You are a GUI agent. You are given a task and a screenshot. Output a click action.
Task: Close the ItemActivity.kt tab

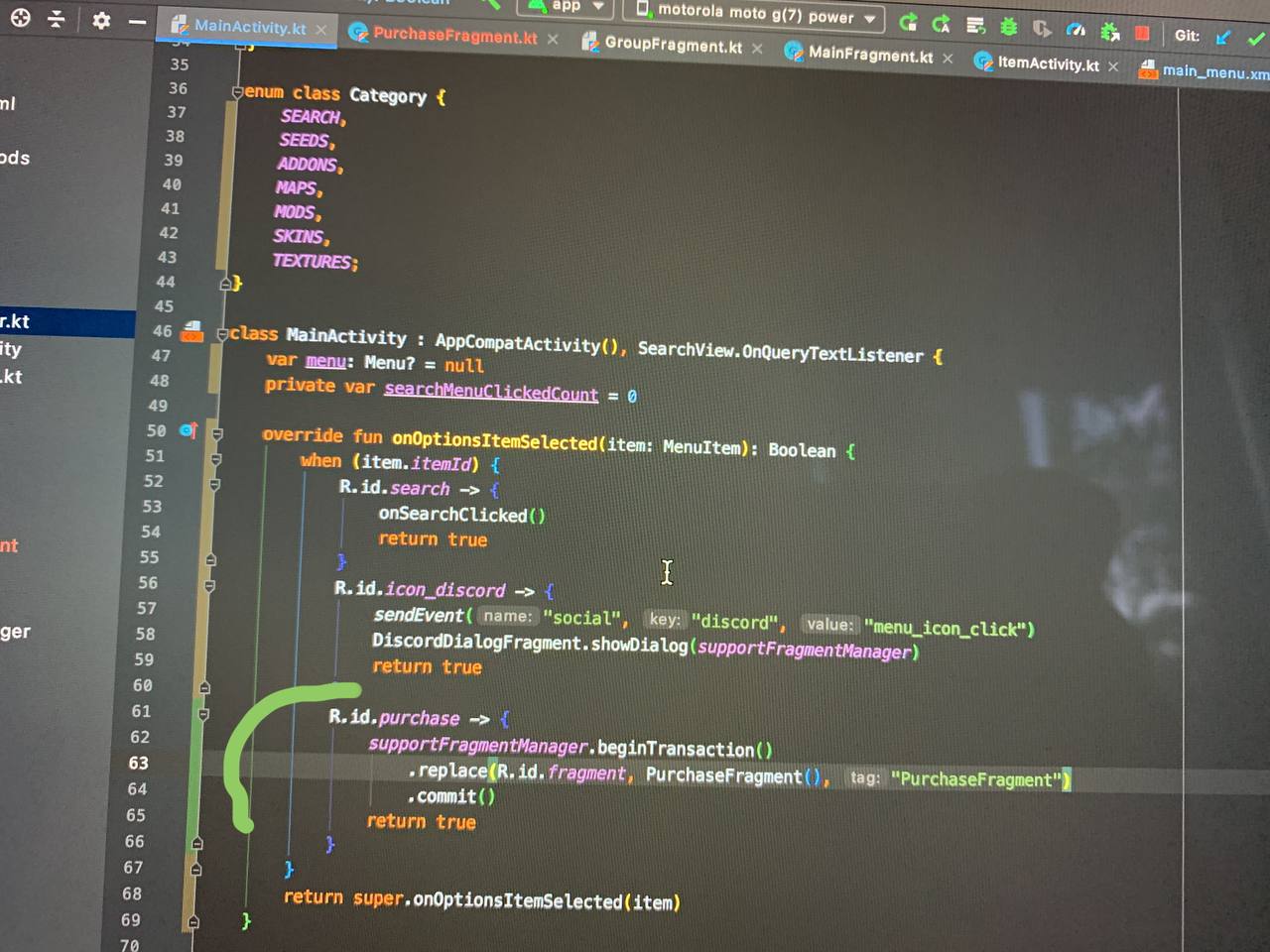[x=1113, y=66]
